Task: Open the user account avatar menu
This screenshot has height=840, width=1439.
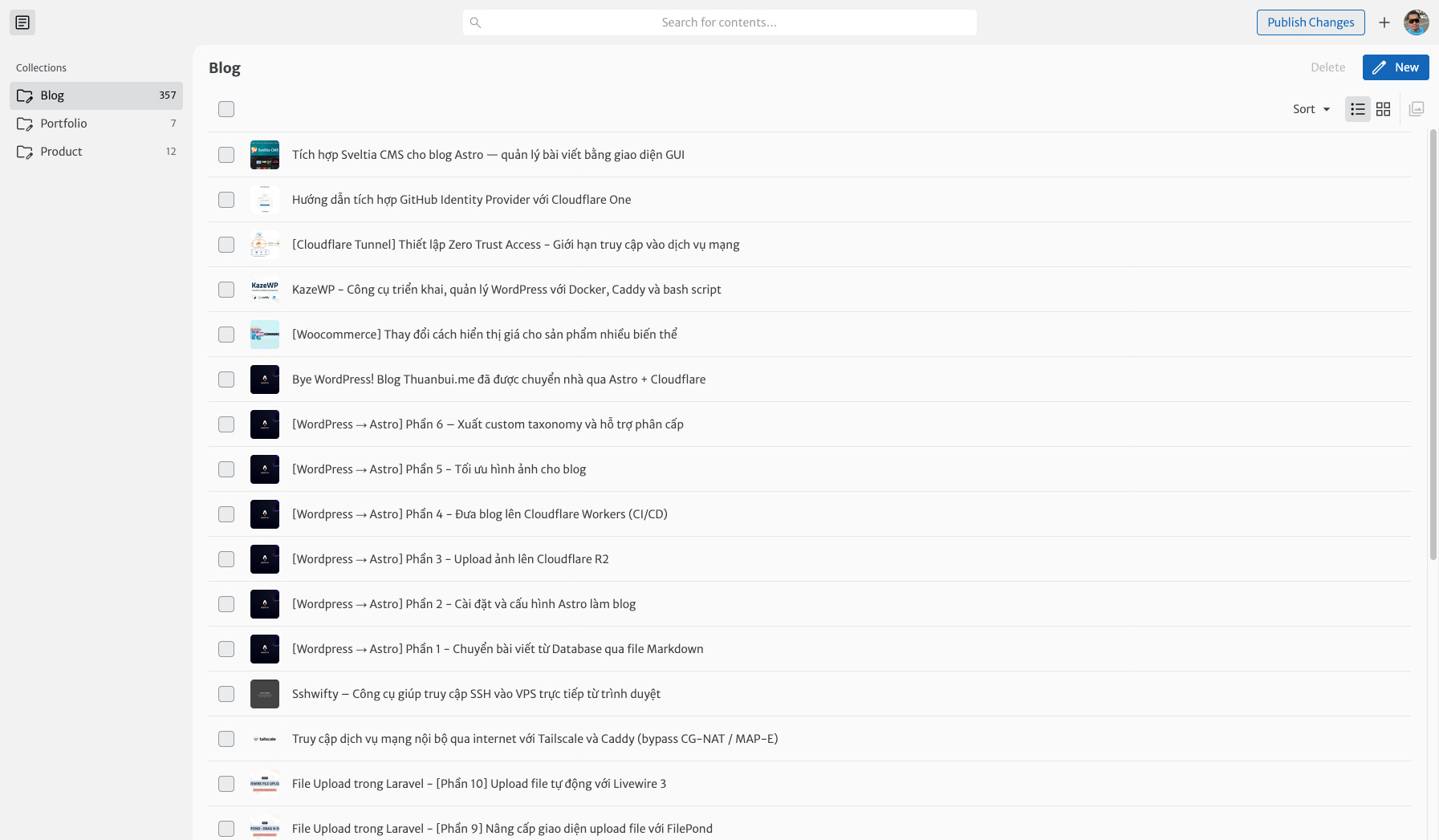Action: click(1416, 22)
